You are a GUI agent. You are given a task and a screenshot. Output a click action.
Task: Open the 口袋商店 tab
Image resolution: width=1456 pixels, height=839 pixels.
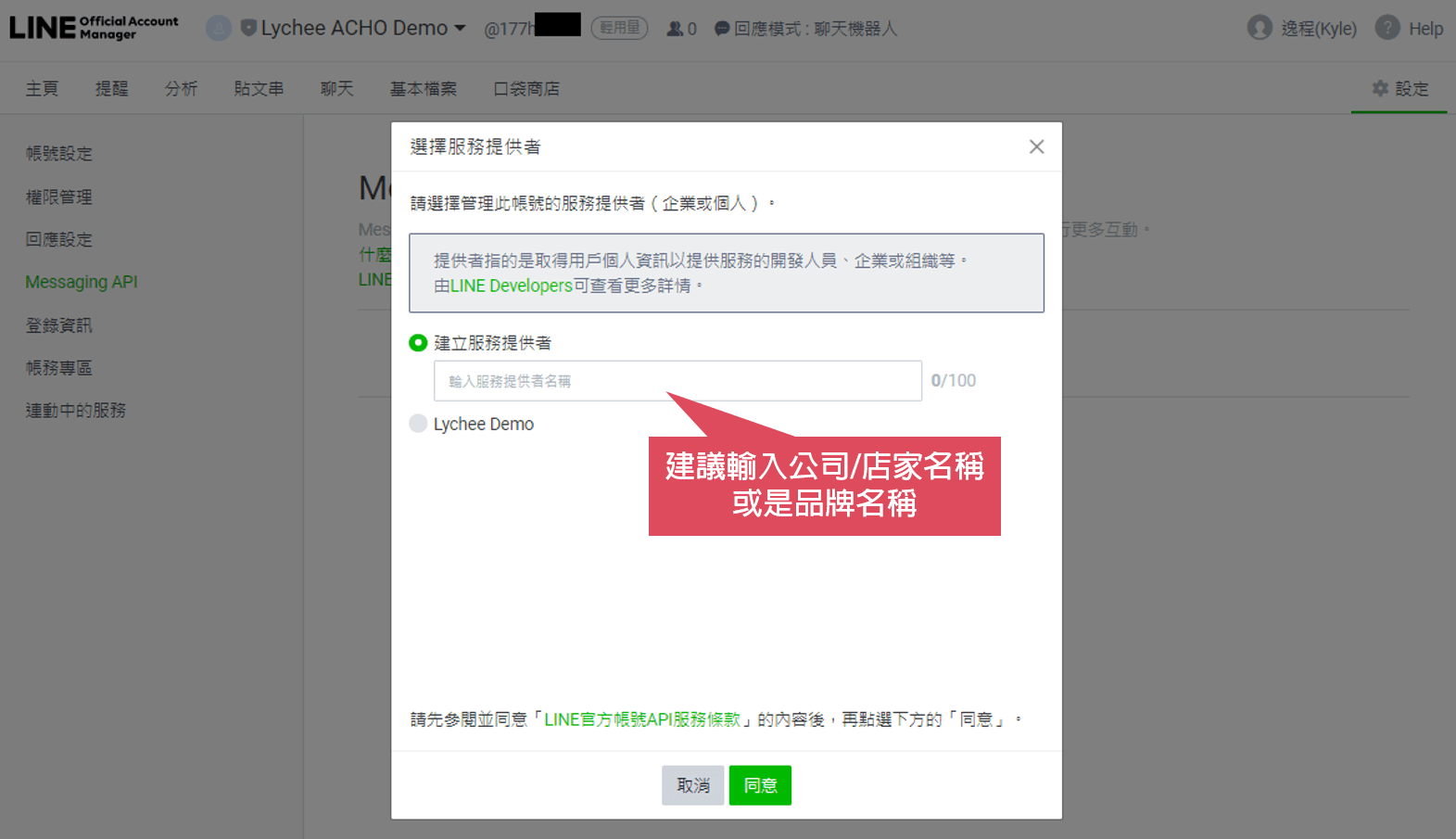click(525, 88)
